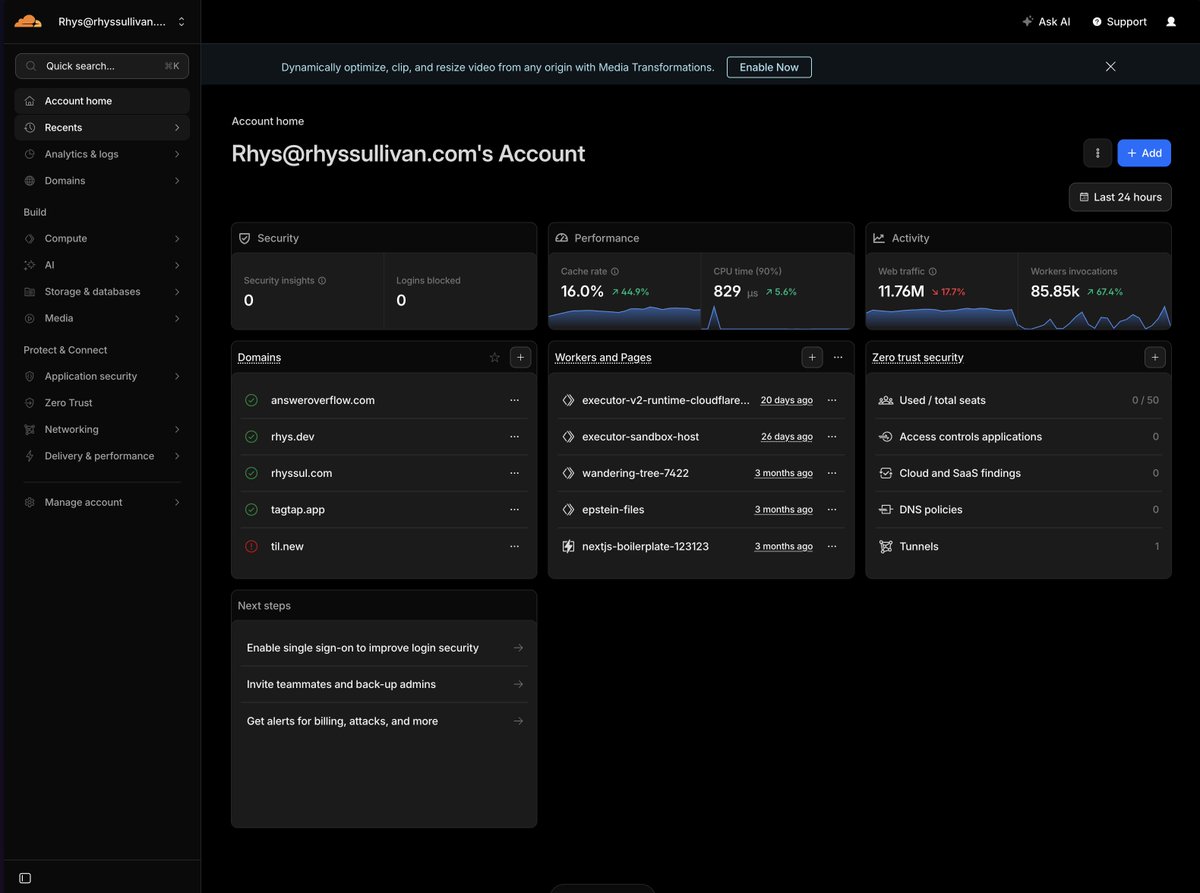
Task: Click the blue Add button
Action: pyautogui.click(x=1144, y=153)
